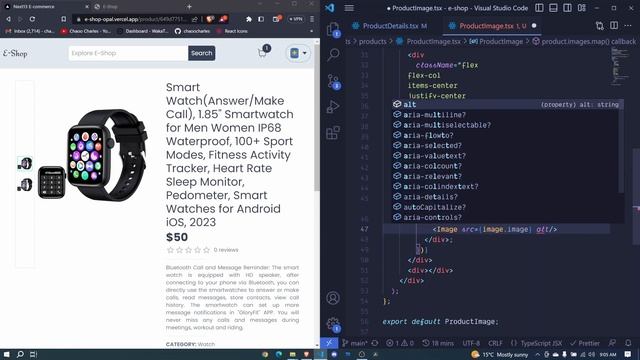
Task: Click Prettier formatter status item
Action: (585, 343)
